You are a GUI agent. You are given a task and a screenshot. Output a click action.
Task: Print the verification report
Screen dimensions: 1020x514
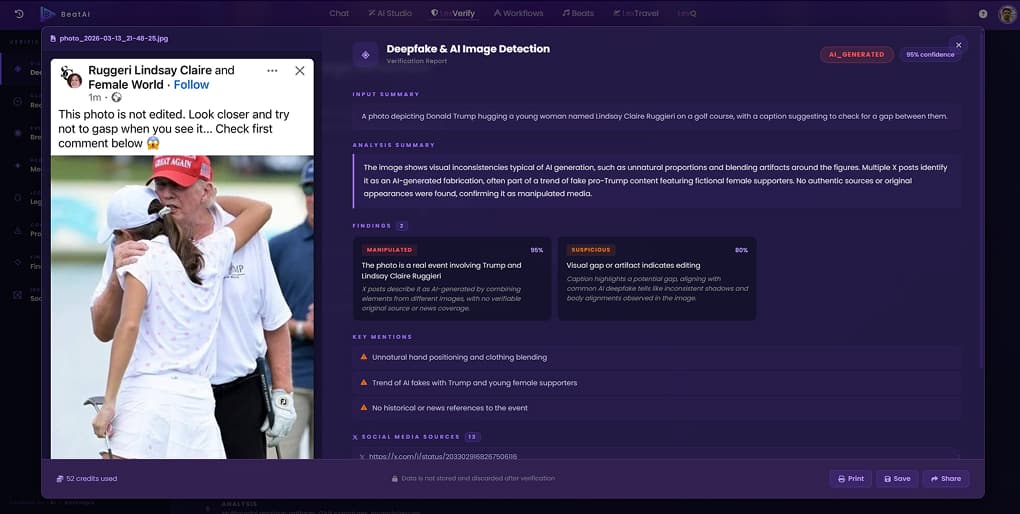(x=850, y=478)
